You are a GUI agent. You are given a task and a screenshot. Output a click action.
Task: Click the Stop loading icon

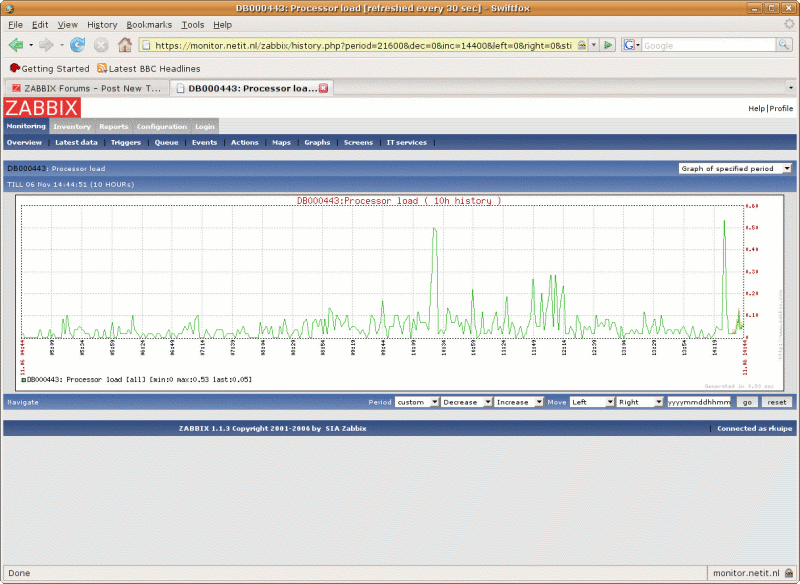[101, 45]
